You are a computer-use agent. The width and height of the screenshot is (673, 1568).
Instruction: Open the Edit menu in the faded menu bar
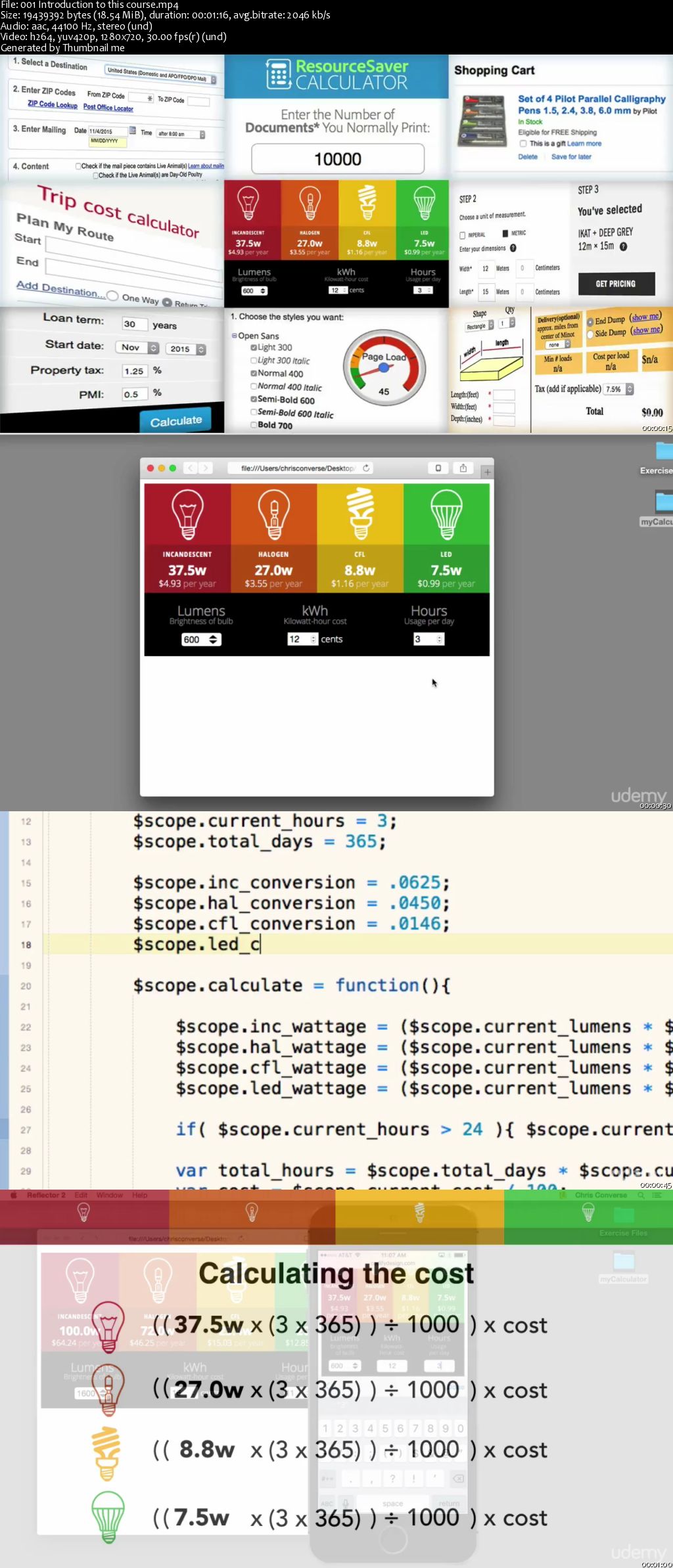81,1195
